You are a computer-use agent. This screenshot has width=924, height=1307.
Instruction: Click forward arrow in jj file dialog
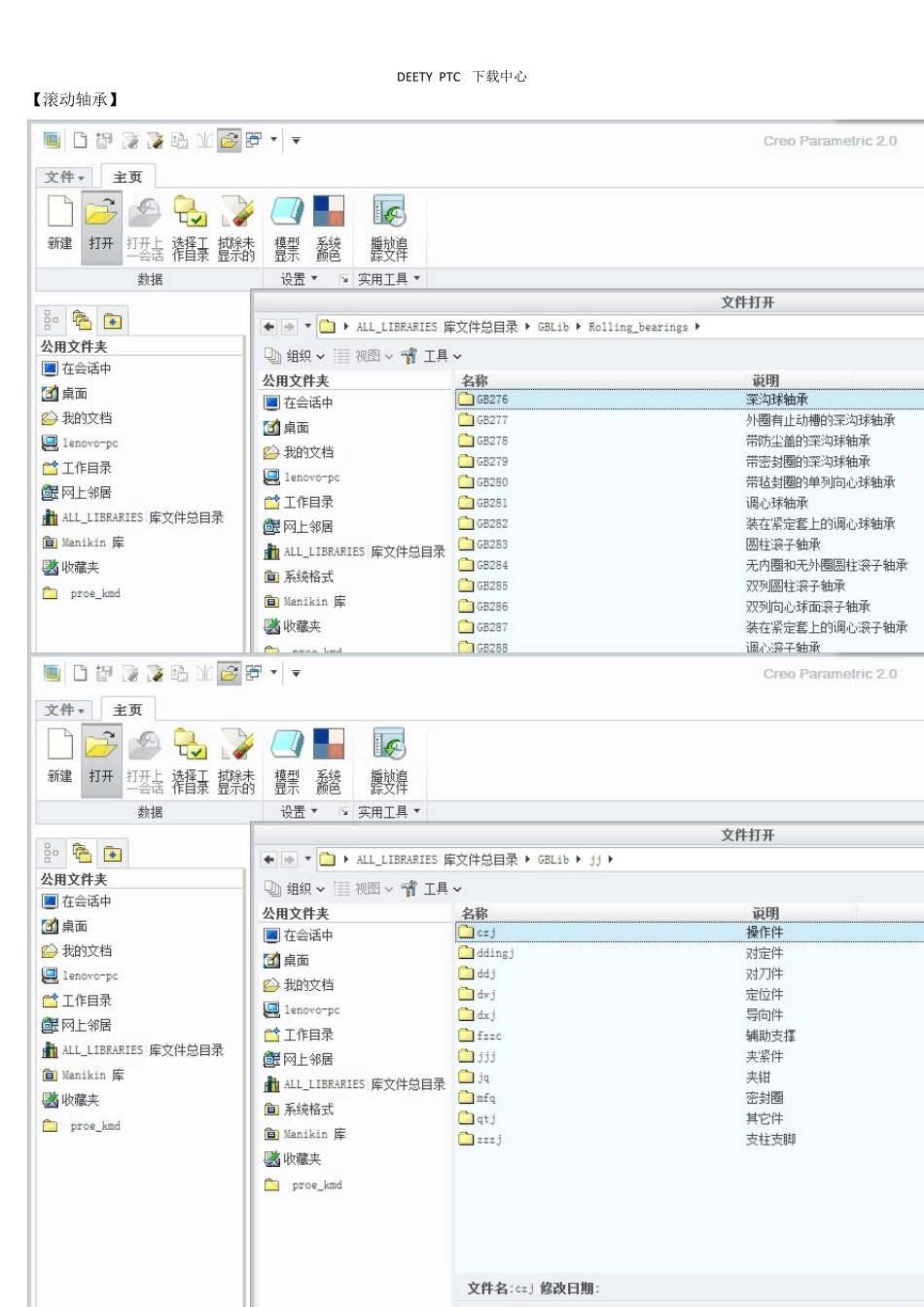289,860
